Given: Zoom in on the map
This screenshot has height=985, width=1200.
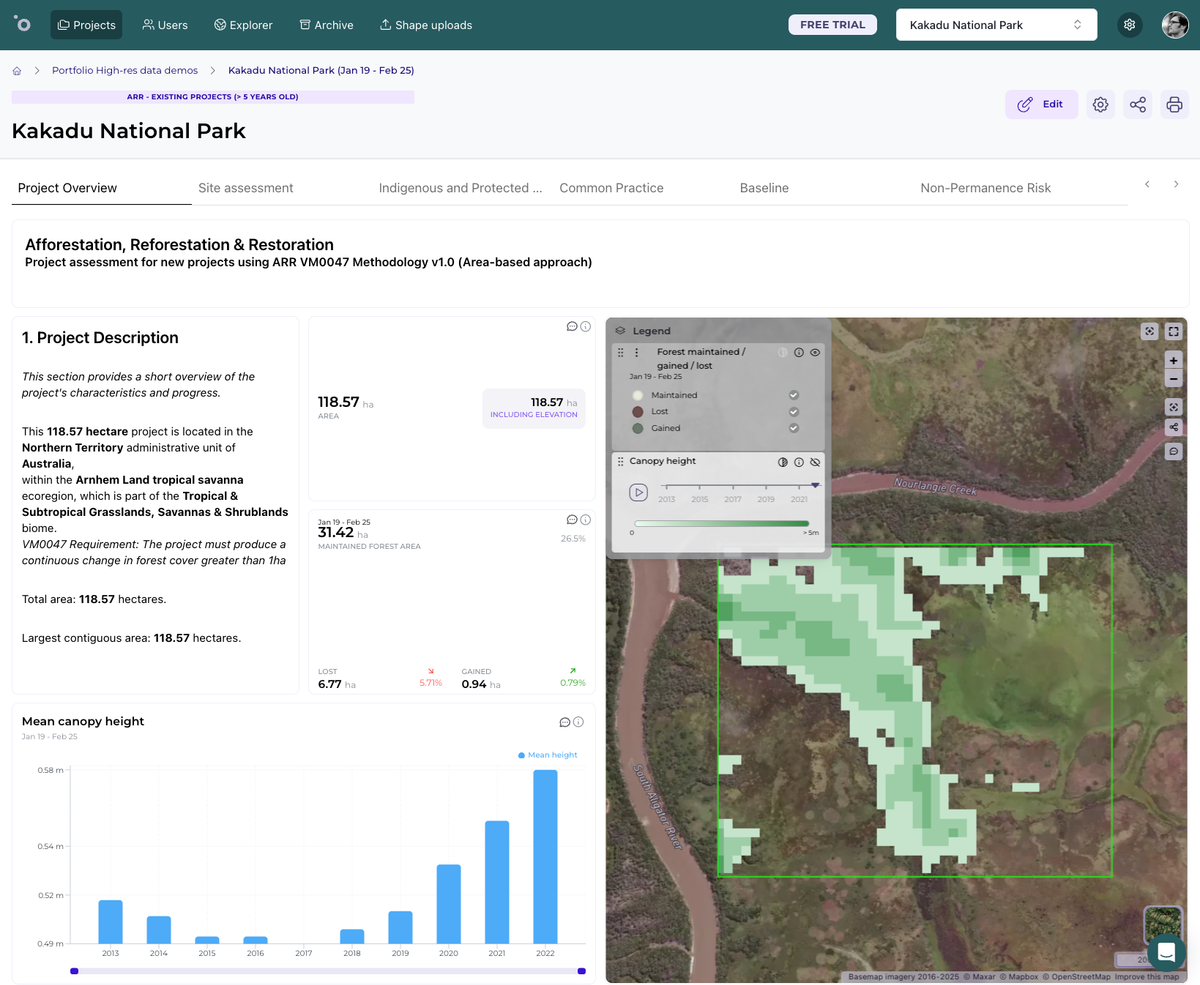Looking at the screenshot, I should tap(1174, 360).
